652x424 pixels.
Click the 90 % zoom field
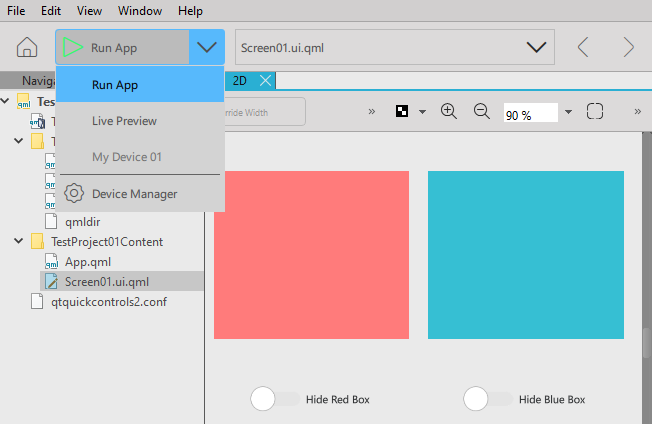[x=530, y=113]
